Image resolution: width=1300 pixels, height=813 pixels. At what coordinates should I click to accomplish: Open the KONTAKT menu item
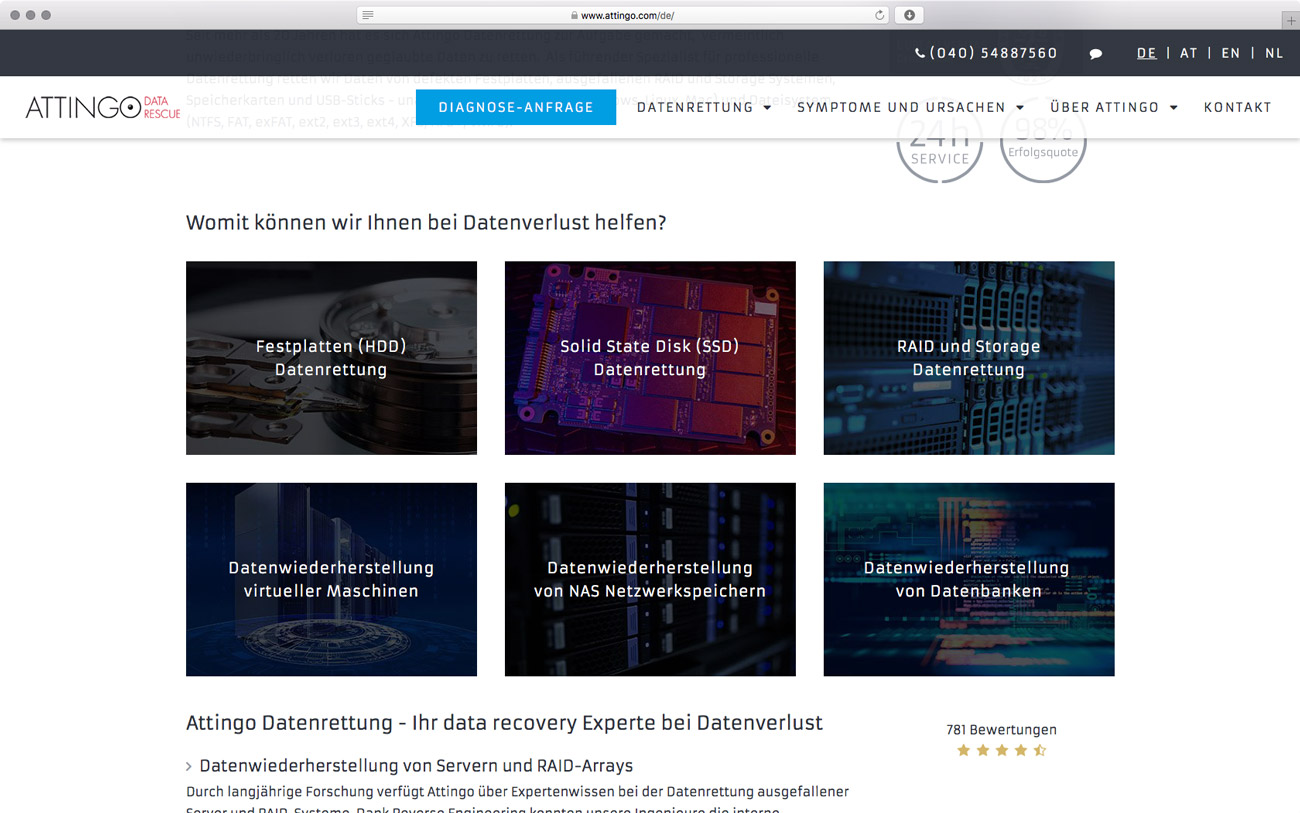point(1238,107)
